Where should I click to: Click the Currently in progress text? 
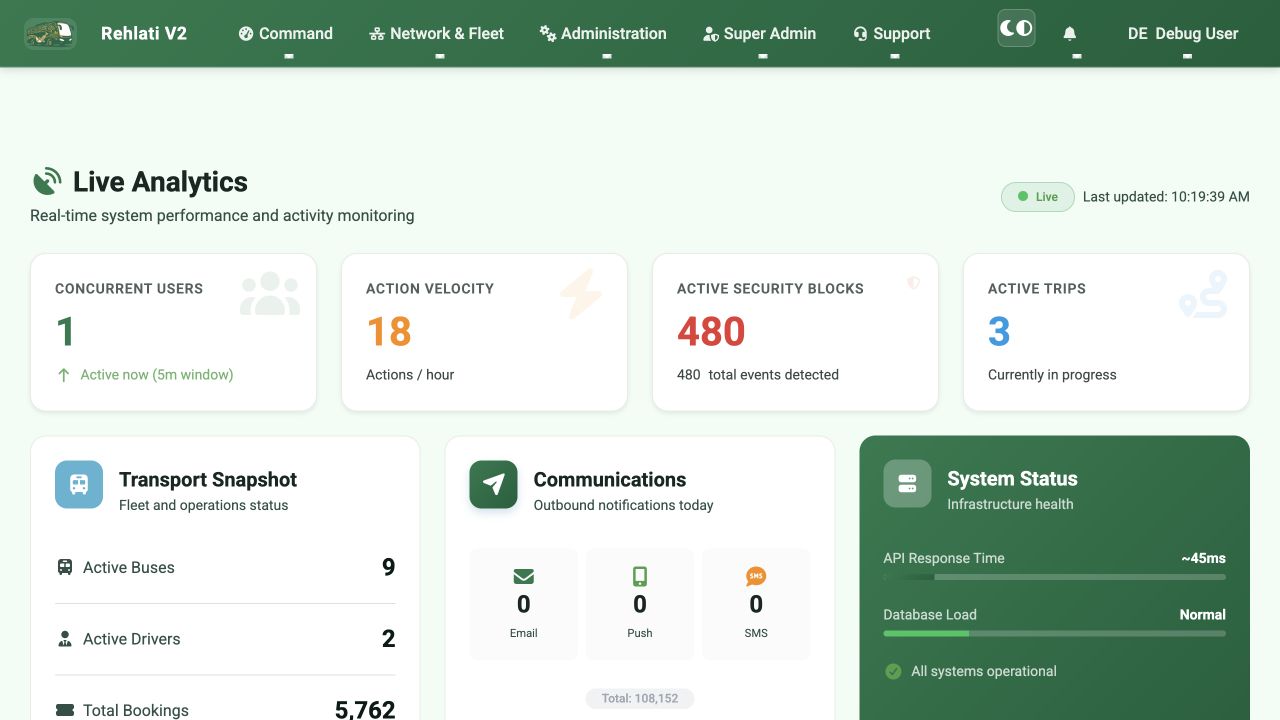(1052, 375)
